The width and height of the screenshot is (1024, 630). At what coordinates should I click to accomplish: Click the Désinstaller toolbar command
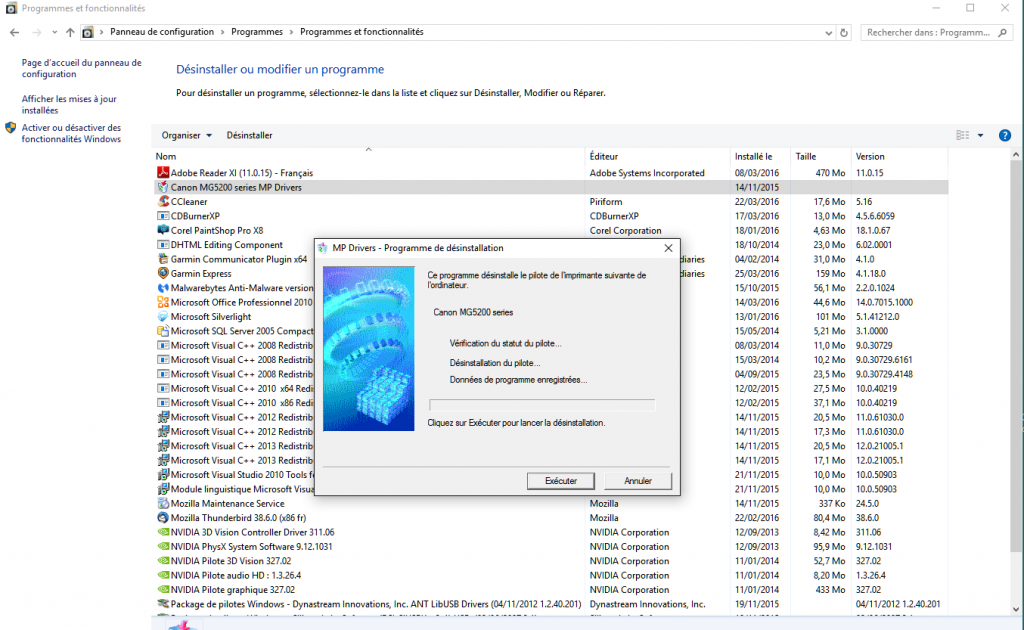(x=249, y=135)
